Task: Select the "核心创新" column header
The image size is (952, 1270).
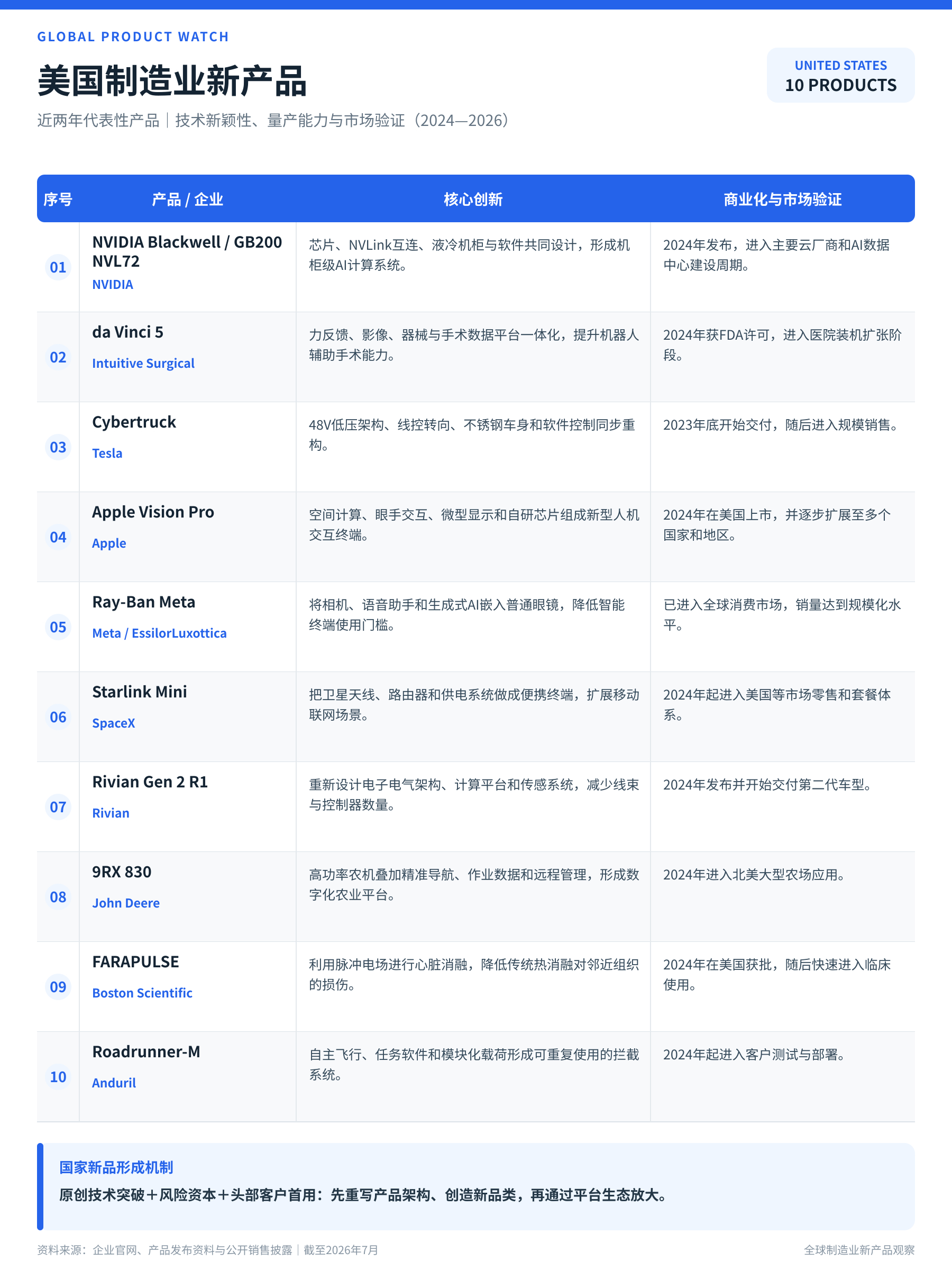Action: coord(473,199)
